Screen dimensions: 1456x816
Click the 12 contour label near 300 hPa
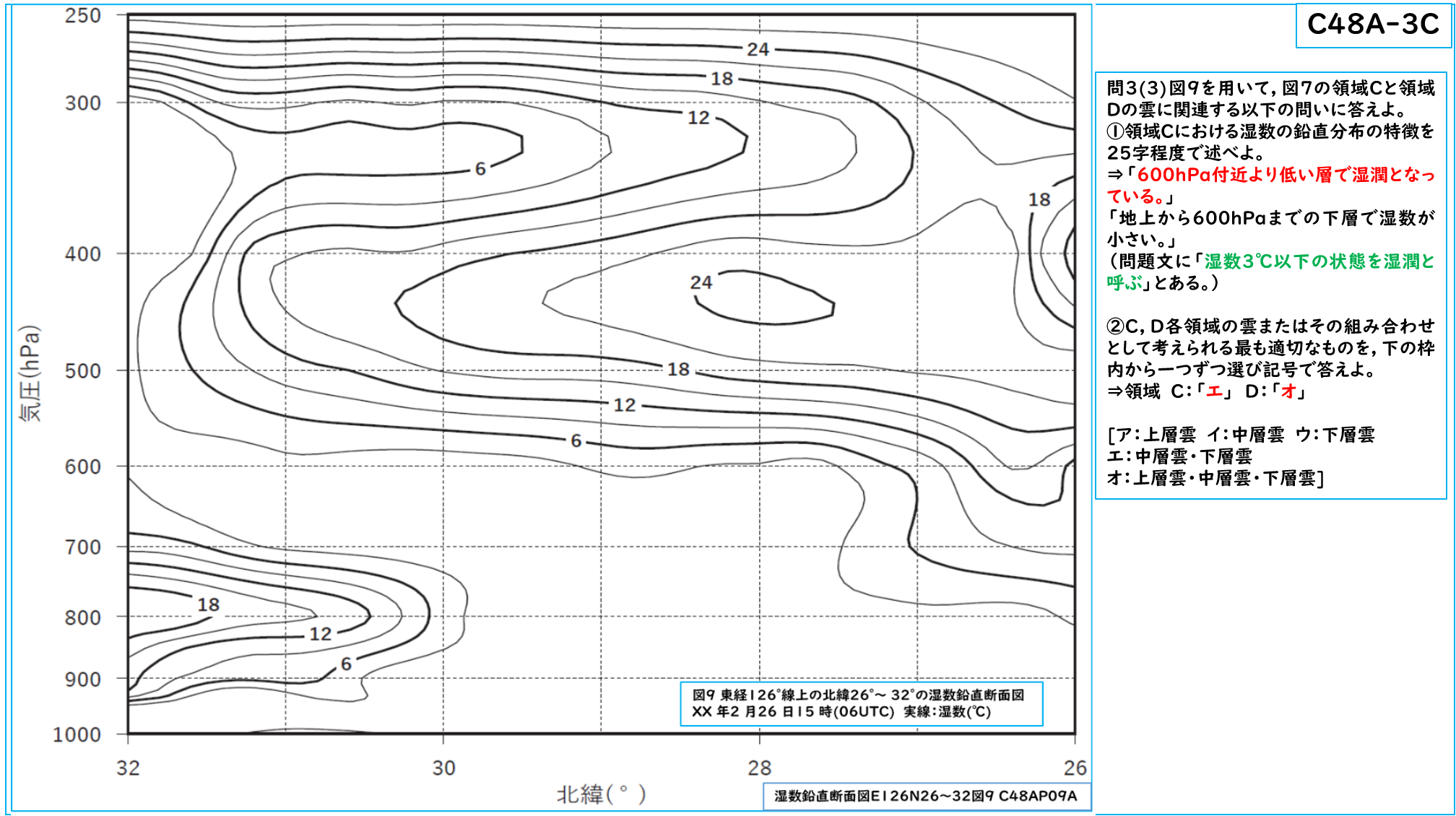click(x=698, y=118)
